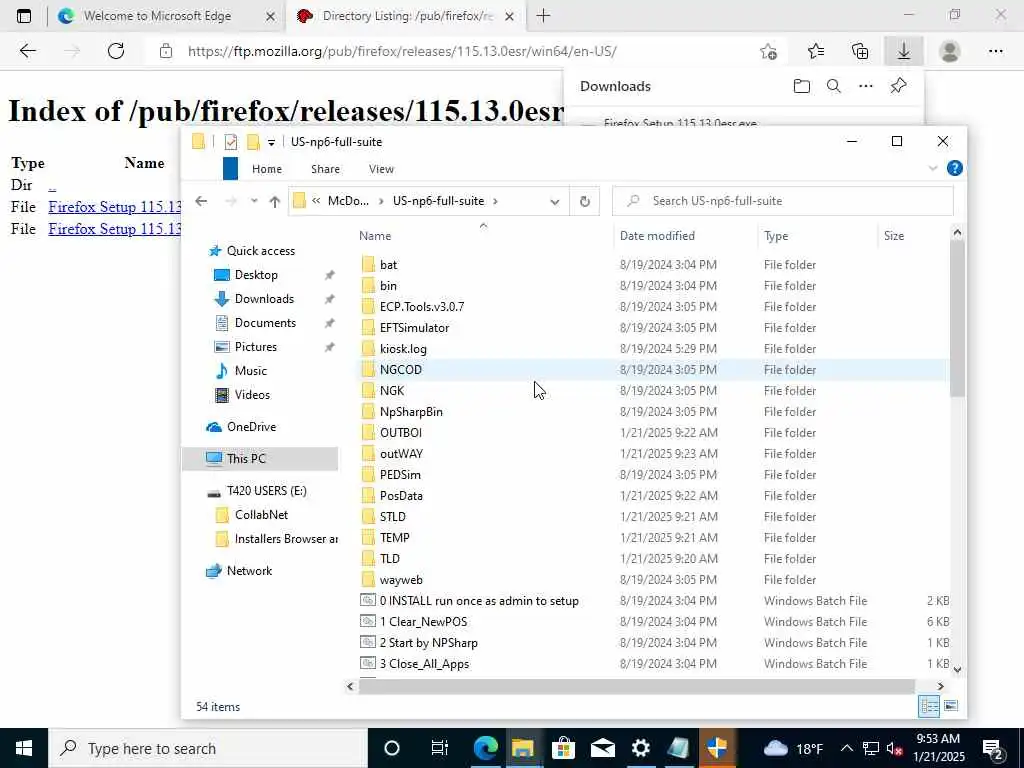Open the Edge profile avatar
Viewport: 1024px width, 768px height.
click(x=950, y=51)
